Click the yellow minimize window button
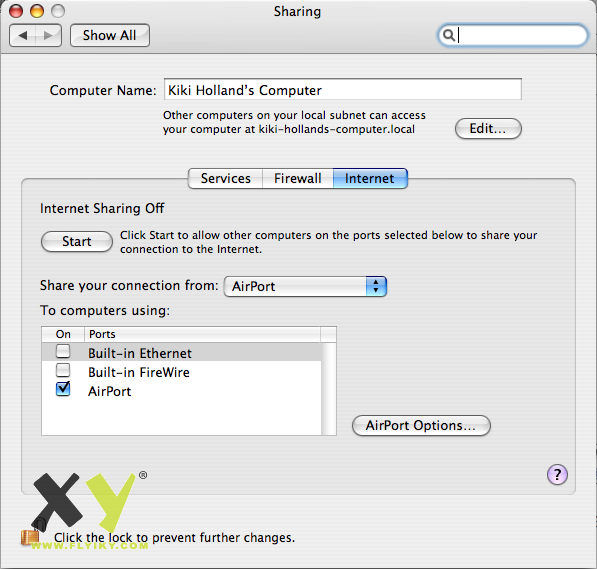The image size is (597, 569). point(37,11)
